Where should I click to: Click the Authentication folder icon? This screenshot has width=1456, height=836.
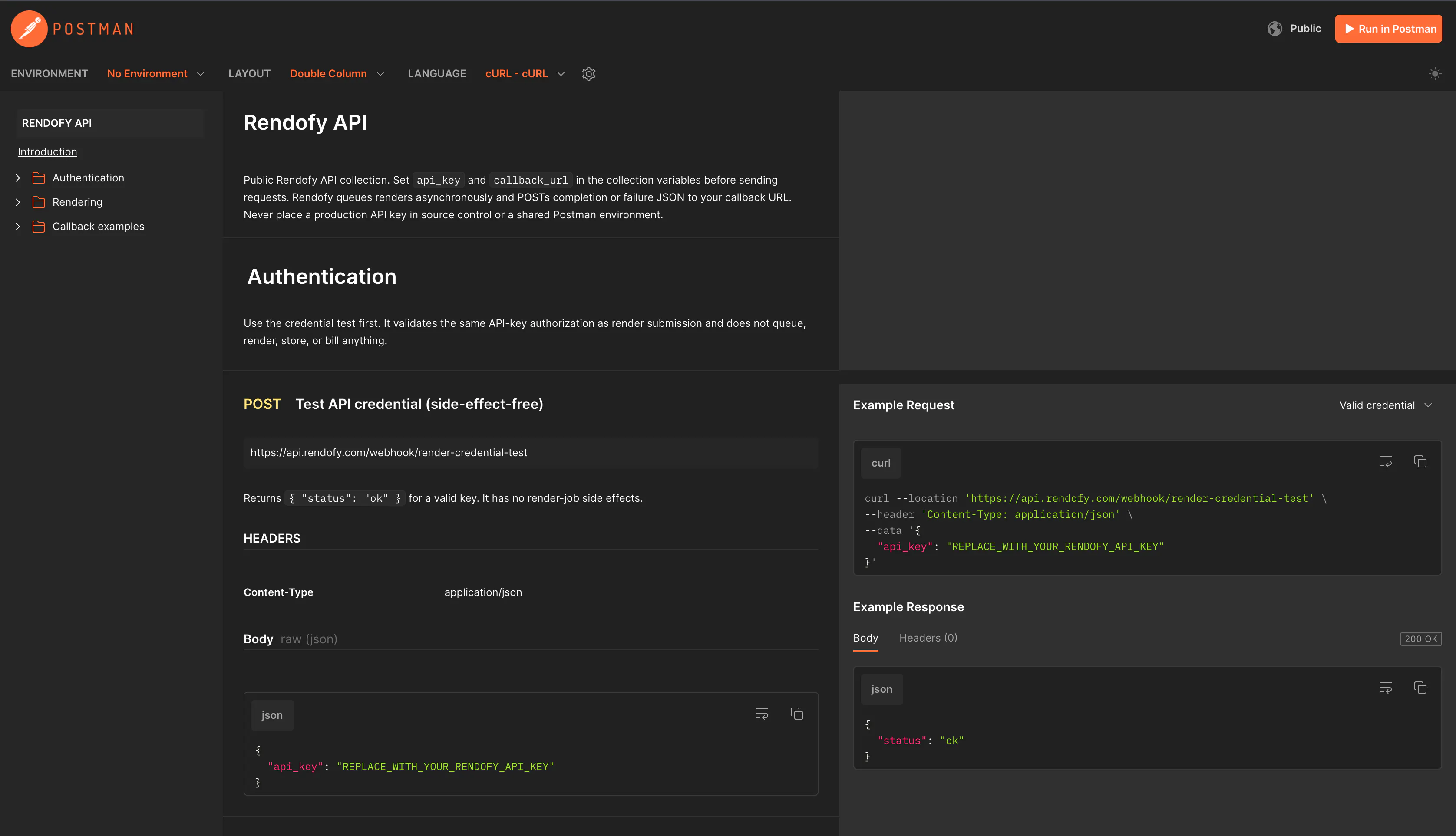click(39, 178)
